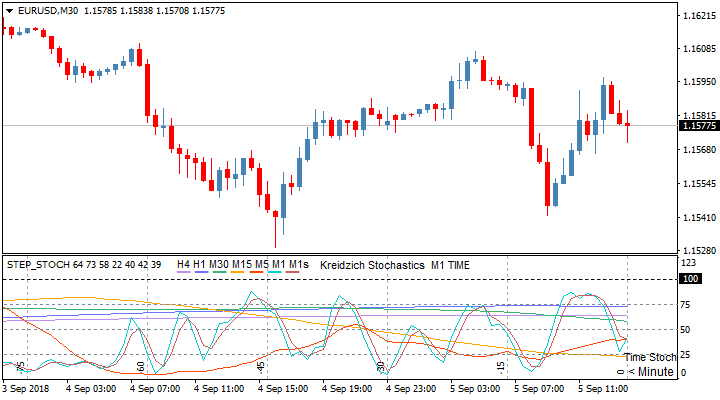Image resolution: width=720 pixels, height=400 pixels.
Task: Click the 1.15280 price axis label
Action: tap(699, 251)
